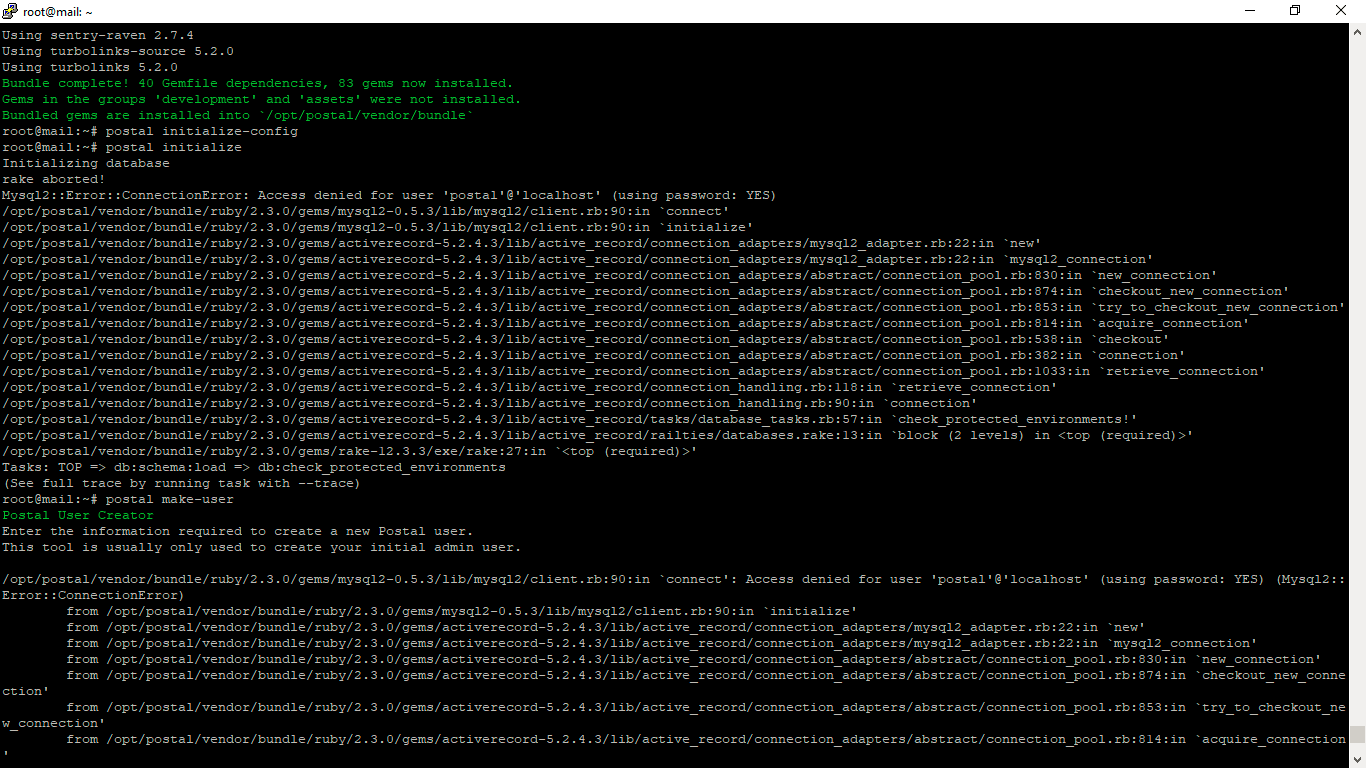The height and width of the screenshot is (768, 1366).
Task: Maximize the terminal window
Action: click(x=1295, y=10)
